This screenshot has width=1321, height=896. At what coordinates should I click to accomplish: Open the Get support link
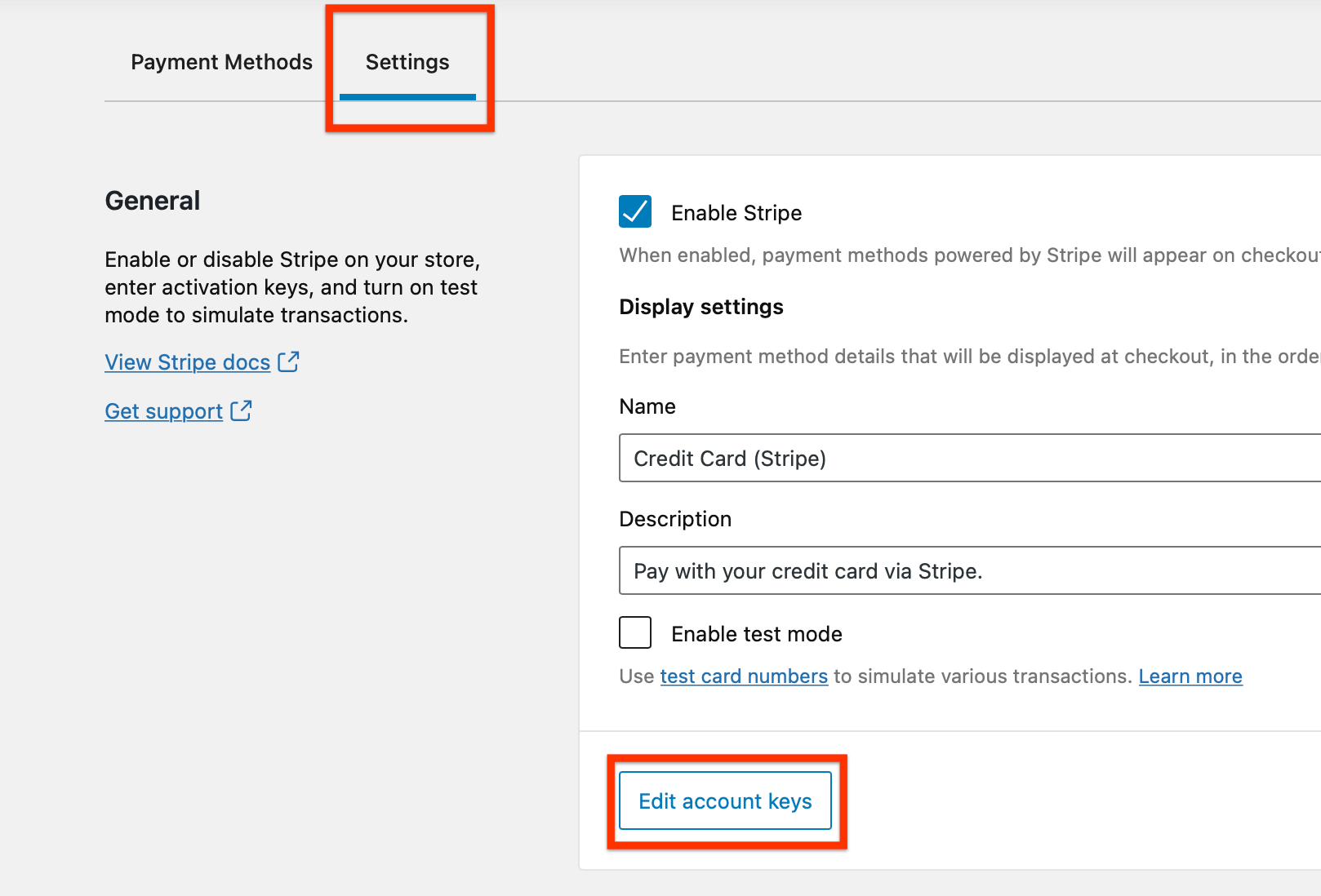[163, 411]
